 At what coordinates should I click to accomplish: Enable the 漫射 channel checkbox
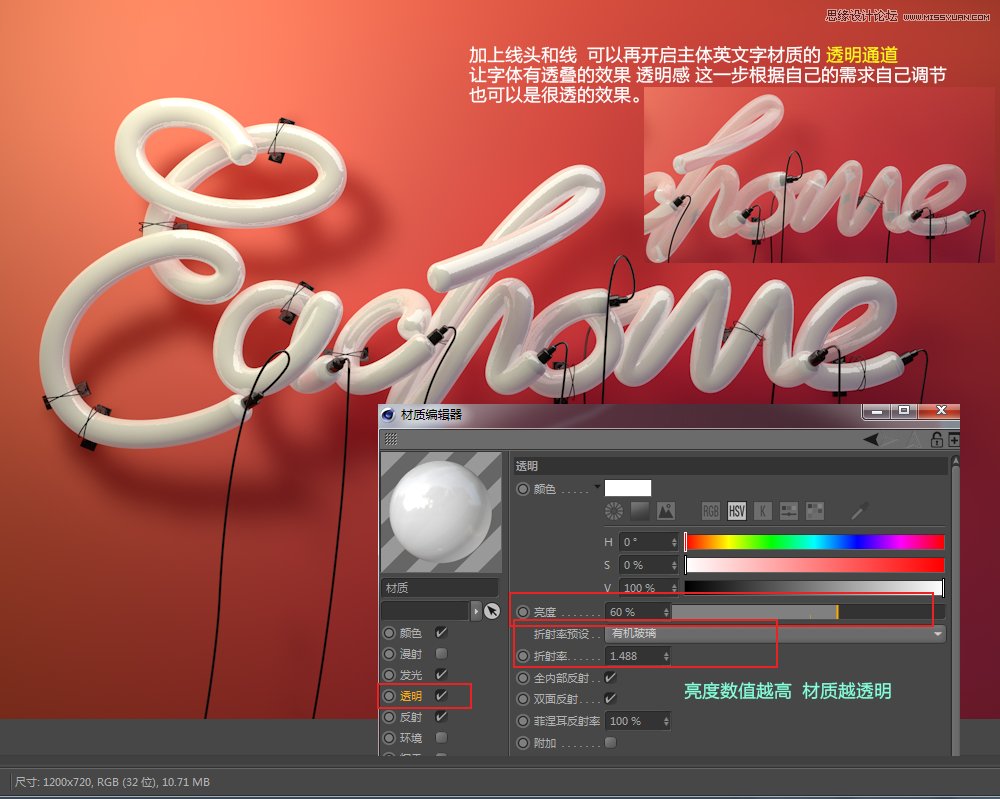441,654
